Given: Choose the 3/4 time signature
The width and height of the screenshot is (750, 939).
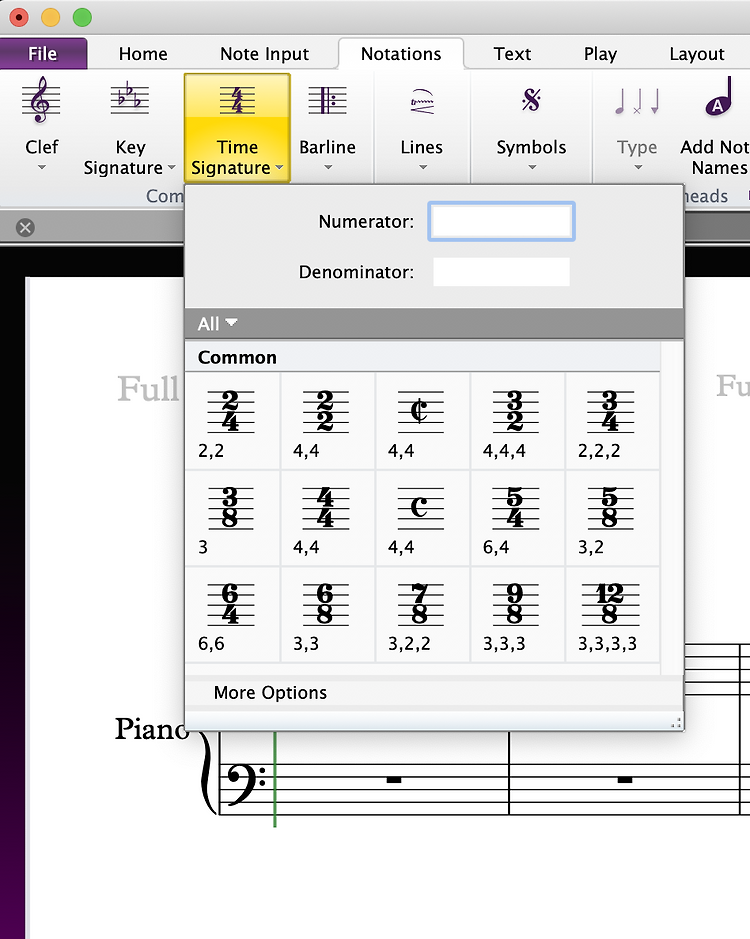Looking at the screenshot, I should click(x=612, y=420).
